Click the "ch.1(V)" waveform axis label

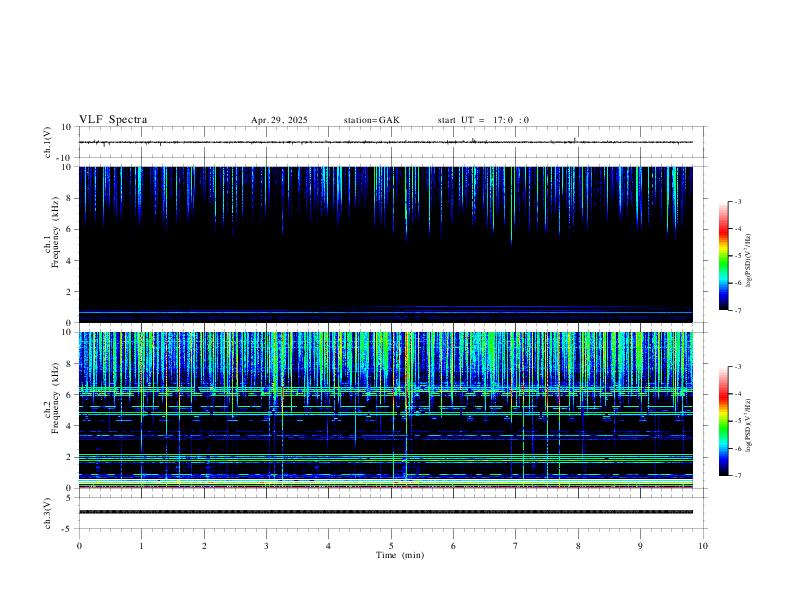48,142
